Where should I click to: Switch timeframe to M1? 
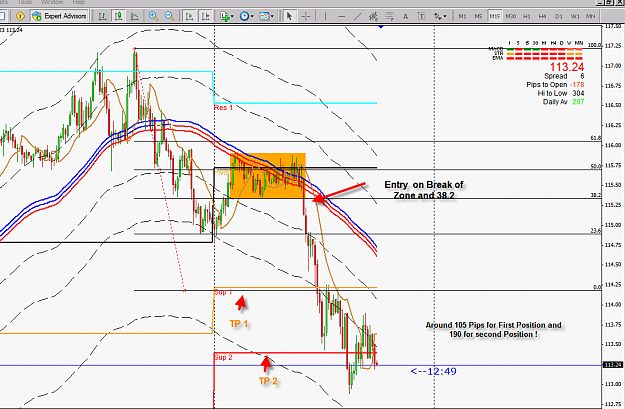point(462,16)
